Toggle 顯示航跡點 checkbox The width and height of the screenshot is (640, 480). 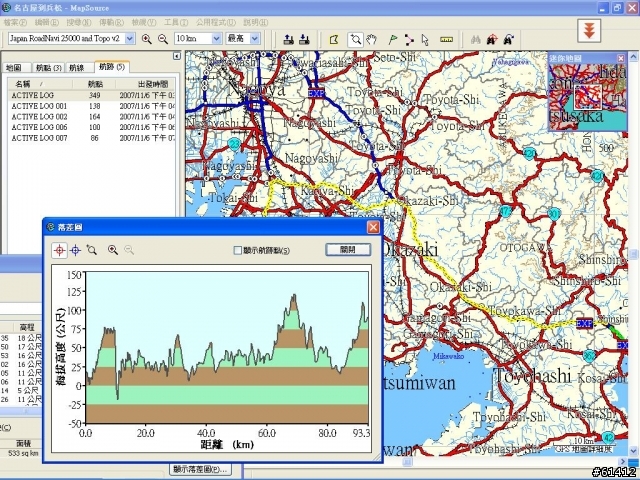pos(238,250)
